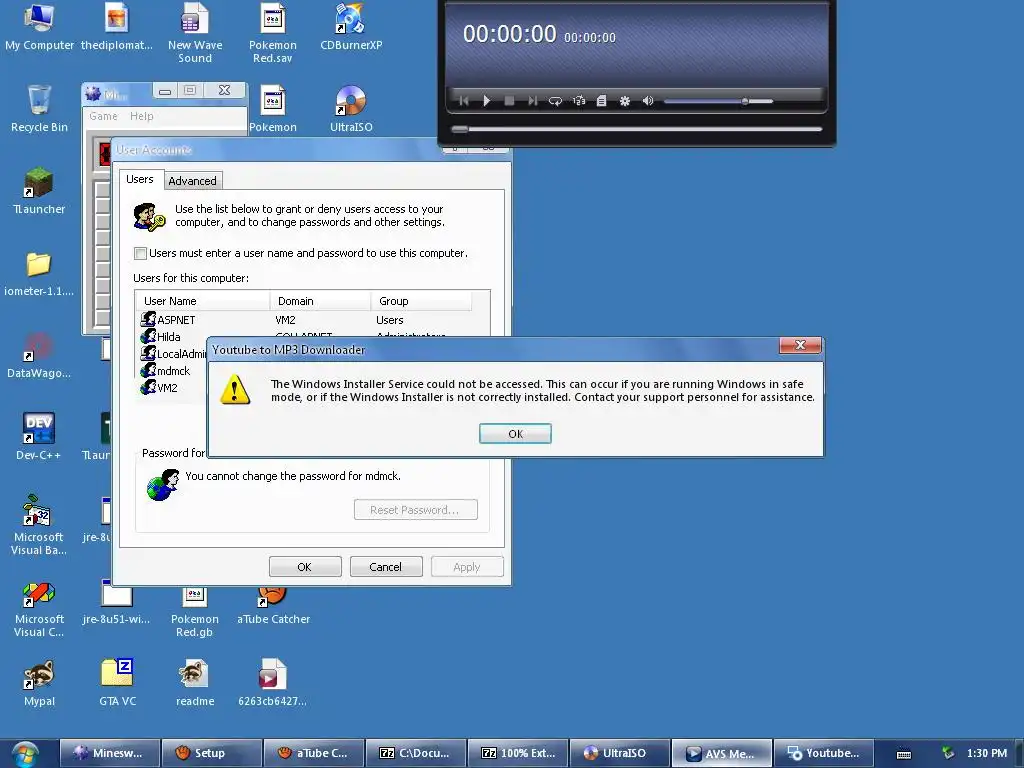The height and width of the screenshot is (768, 1024).
Task: Play media in AVS Media Player
Action: 487,101
